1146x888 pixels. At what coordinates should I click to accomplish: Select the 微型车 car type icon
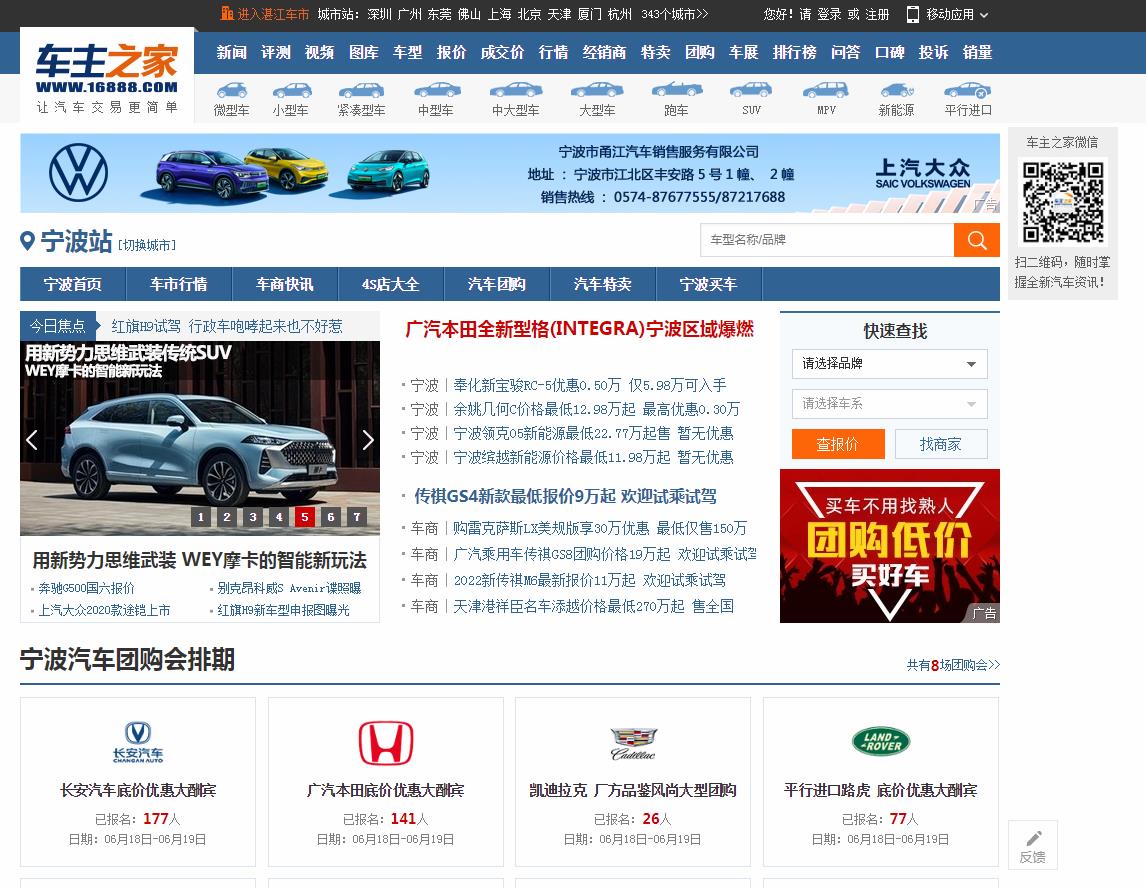232,91
